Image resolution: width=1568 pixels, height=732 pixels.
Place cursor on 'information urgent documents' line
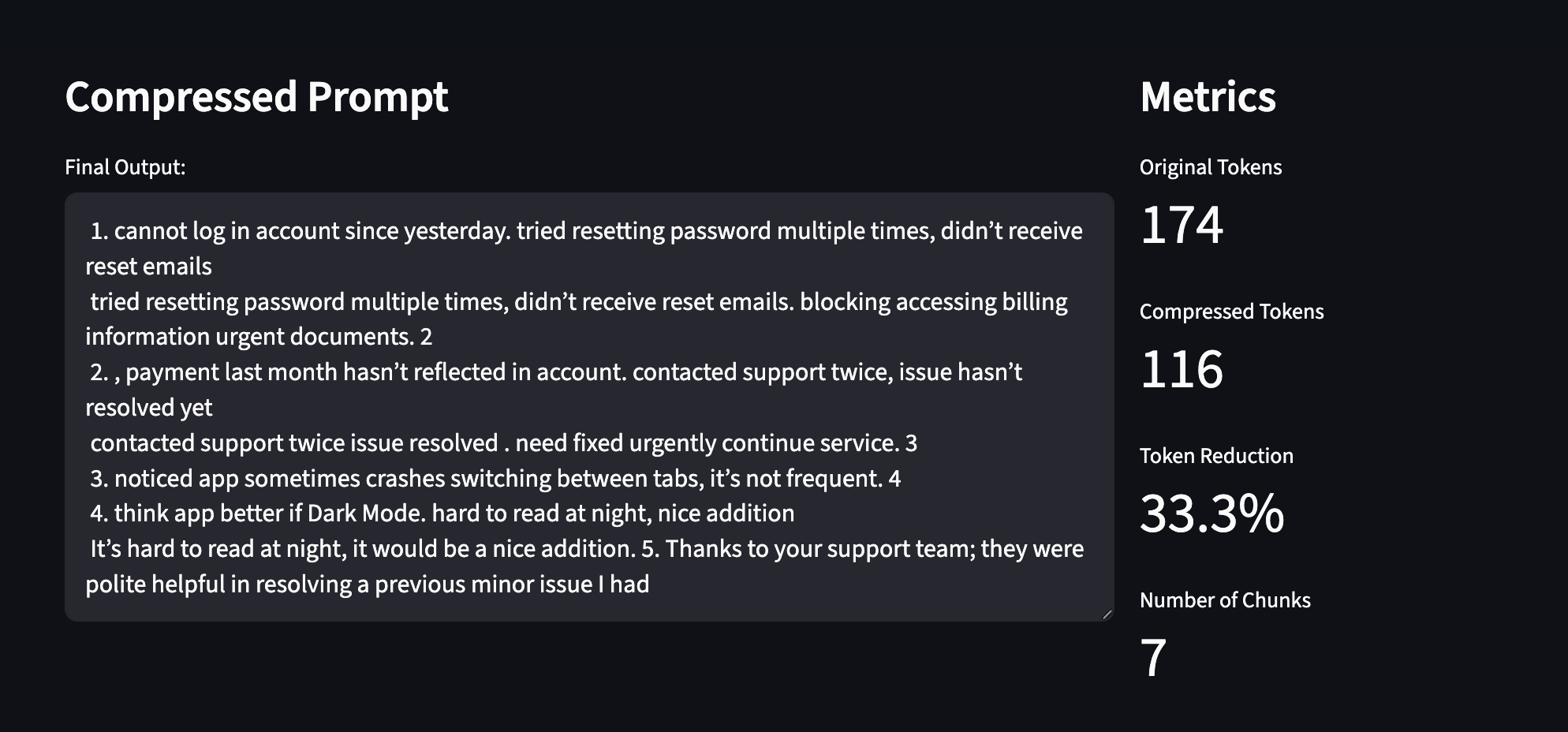[x=259, y=337]
